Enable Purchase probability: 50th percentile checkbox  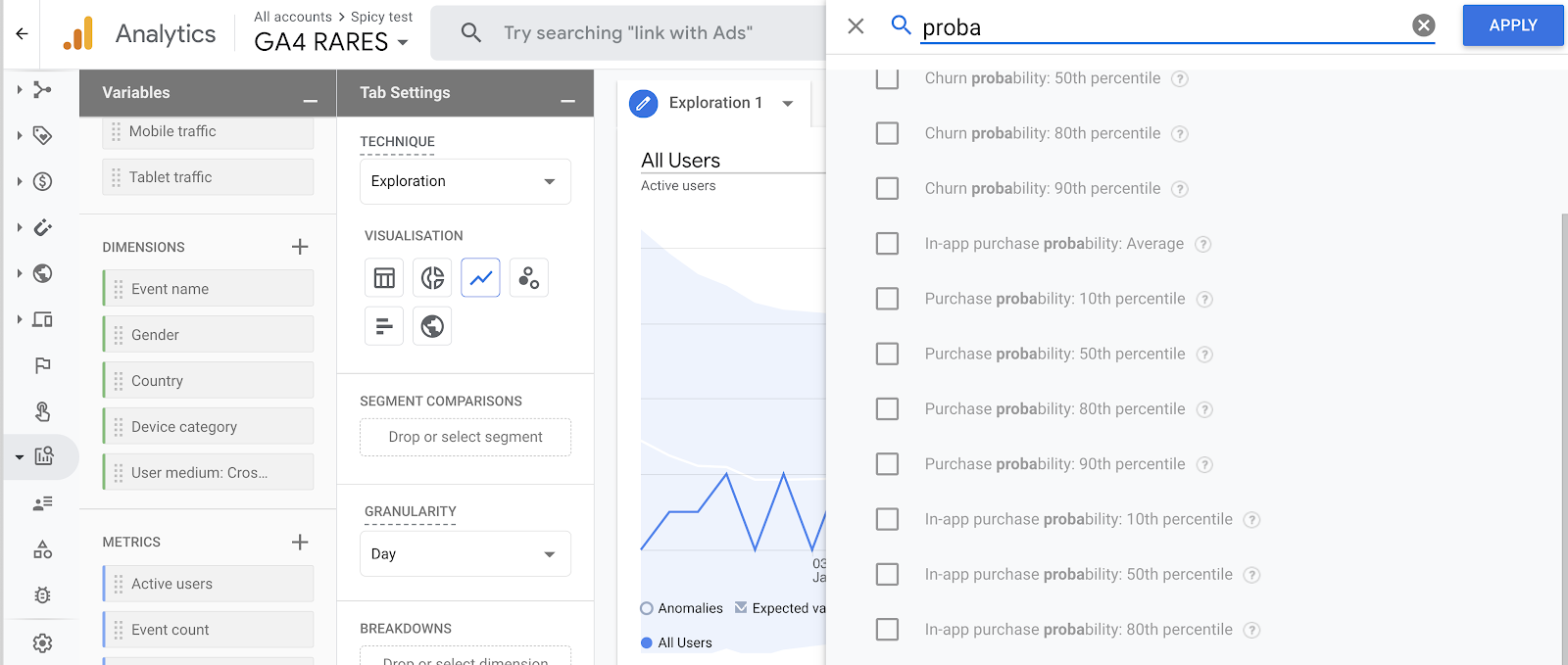(887, 354)
